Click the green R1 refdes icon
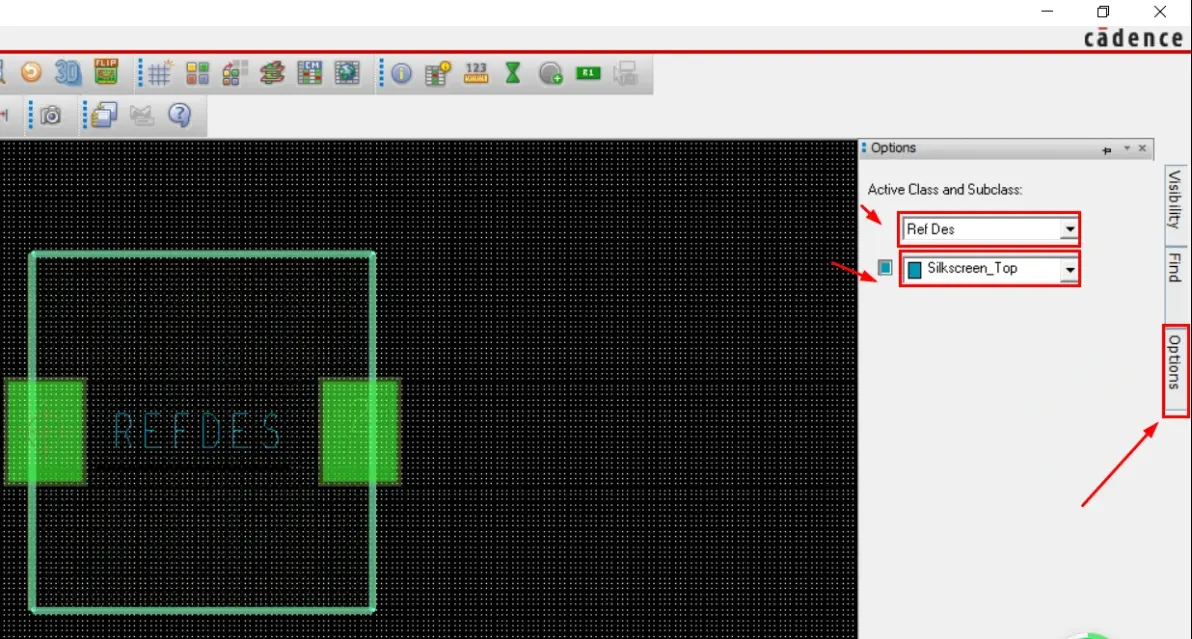Image resolution: width=1192 pixels, height=639 pixels. click(588, 73)
